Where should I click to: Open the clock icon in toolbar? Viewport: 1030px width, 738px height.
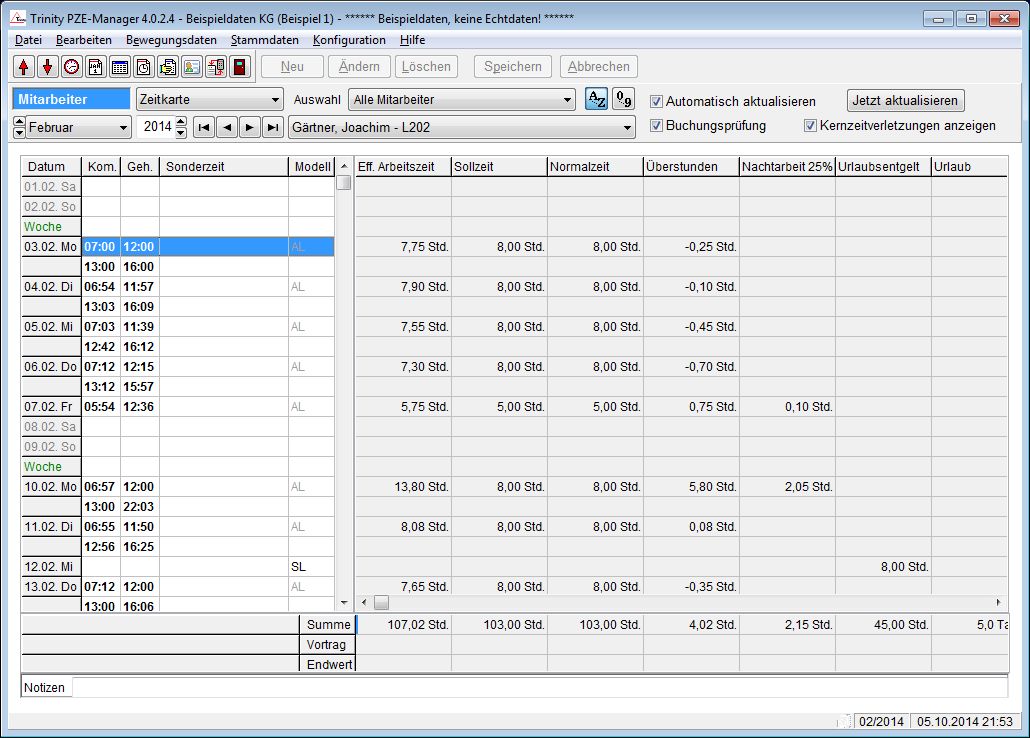(71, 67)
